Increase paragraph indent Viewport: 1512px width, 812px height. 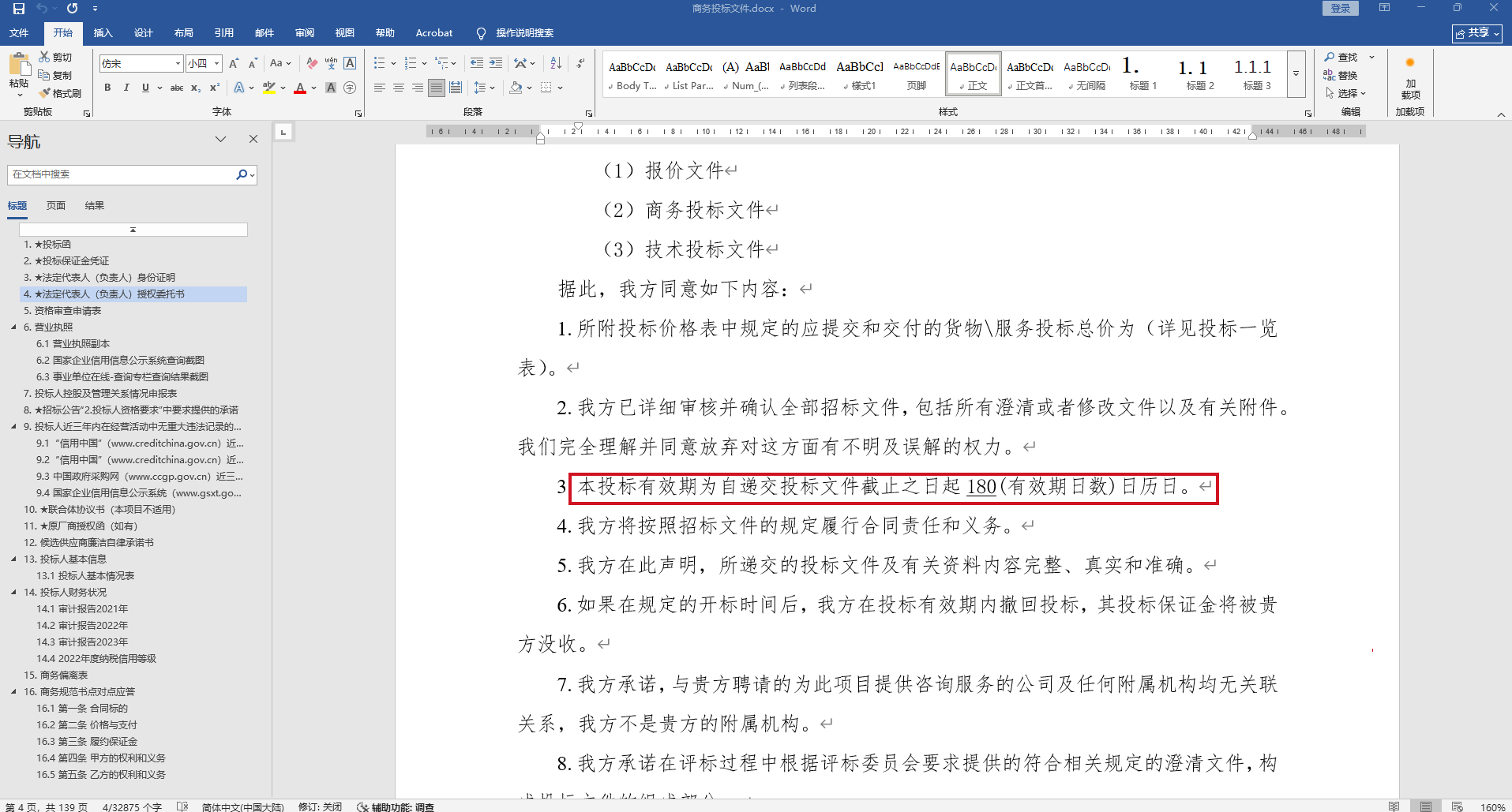(496, 63)
